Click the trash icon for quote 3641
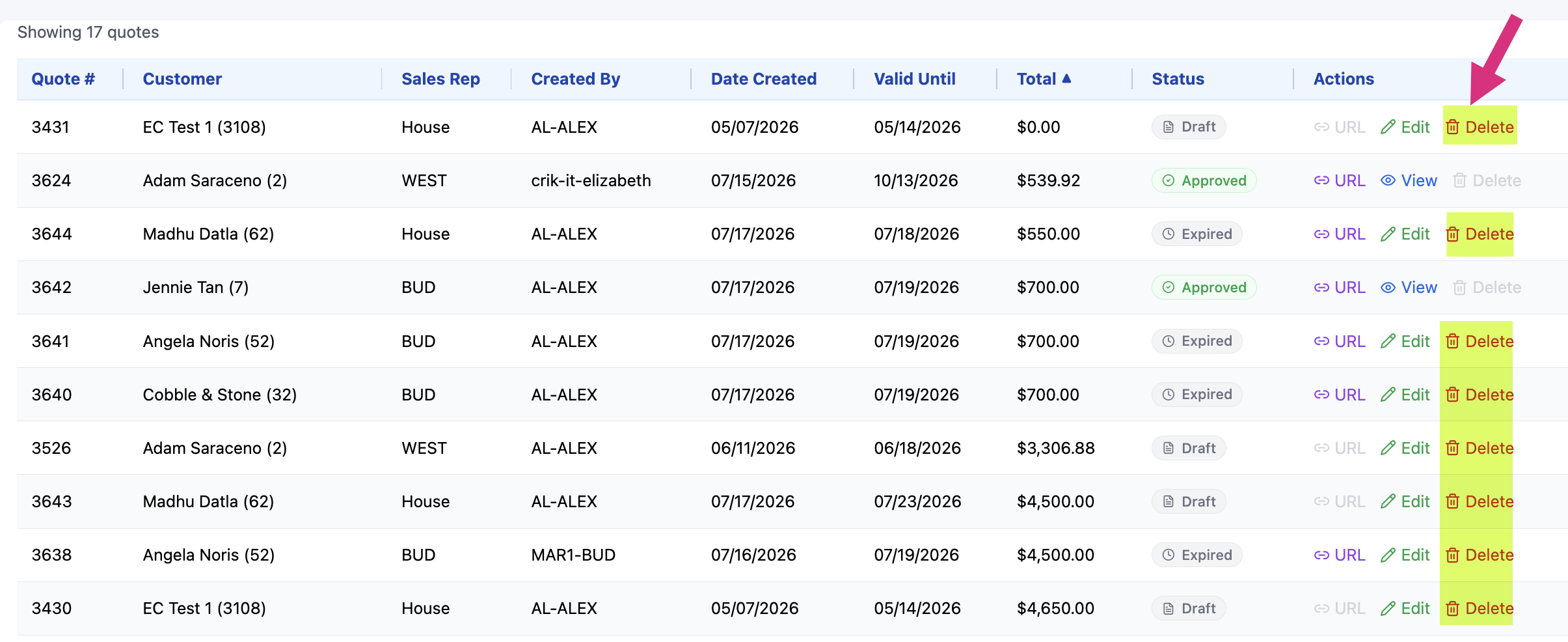1568x642 pixels. click(x=1453, y=341)
